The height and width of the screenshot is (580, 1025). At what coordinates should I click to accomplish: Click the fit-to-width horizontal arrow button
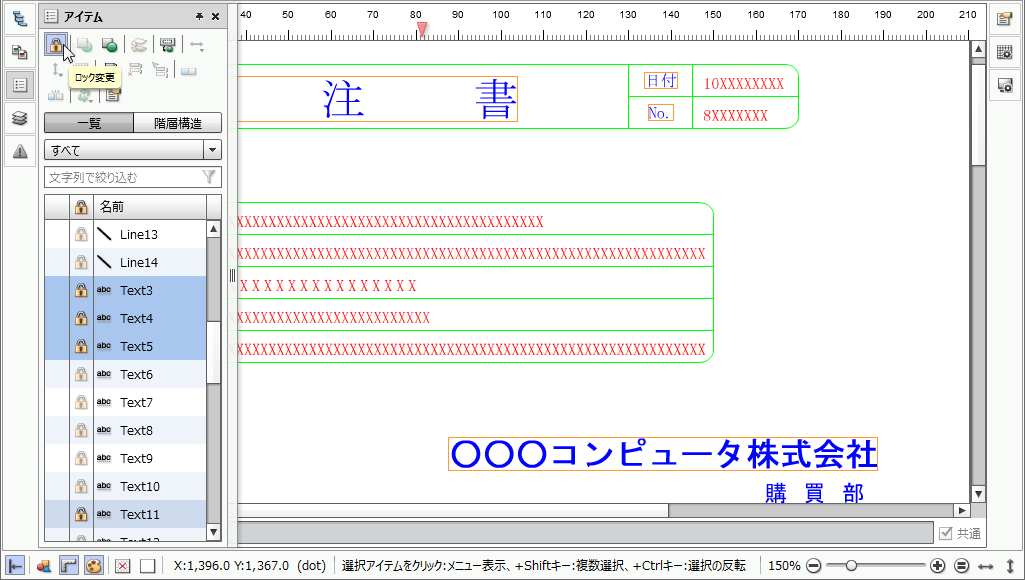pos(986,566)
